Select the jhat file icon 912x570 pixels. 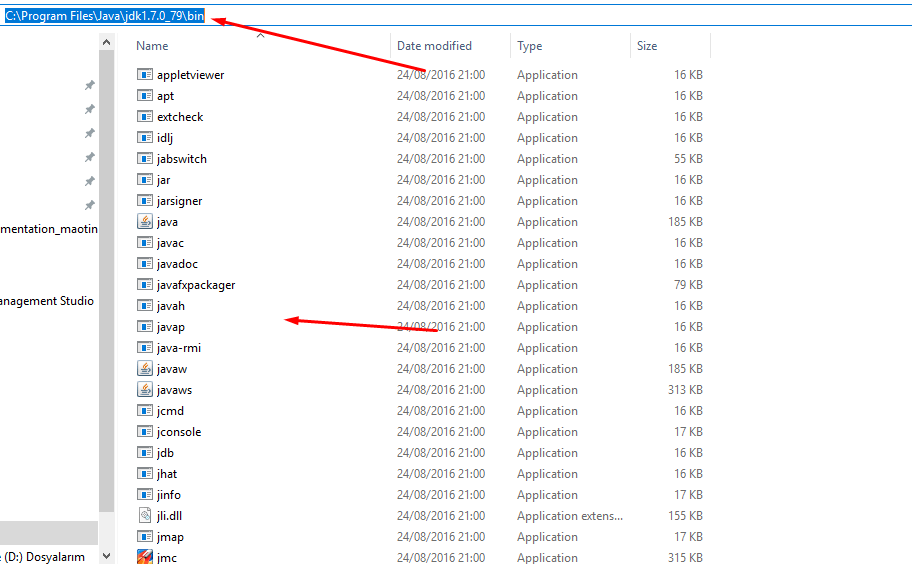point(145,473)
